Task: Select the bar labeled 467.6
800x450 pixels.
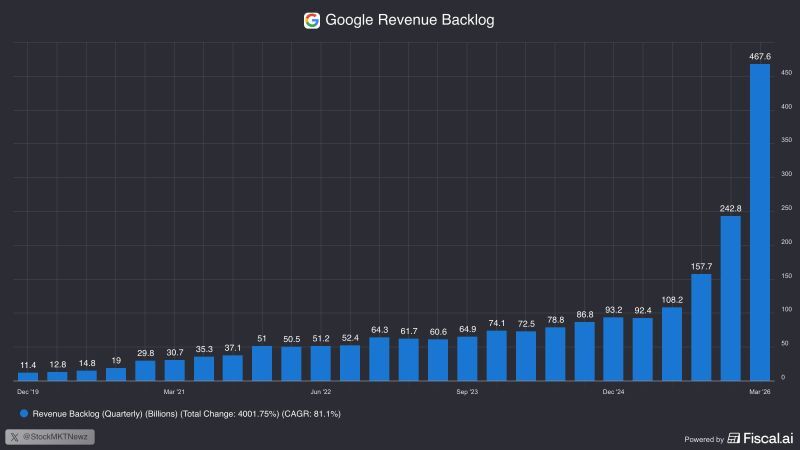Action: tap(760, 222)
